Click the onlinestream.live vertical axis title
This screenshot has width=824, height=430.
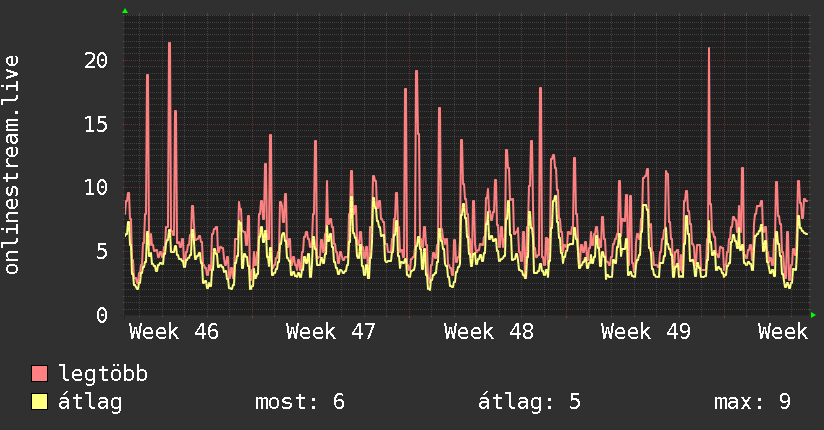(12, 165)
